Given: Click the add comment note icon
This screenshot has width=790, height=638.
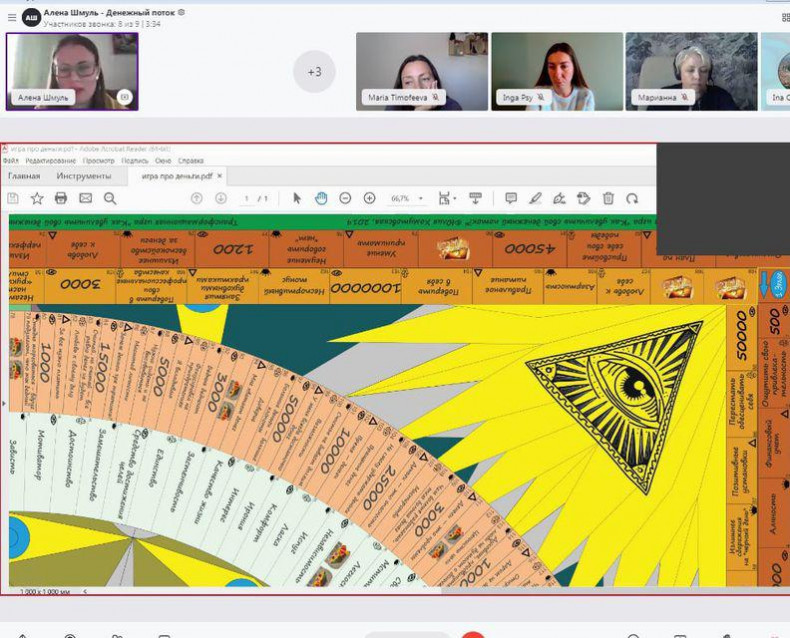Looking at the screenshot, I should click(x=511, y=198).
